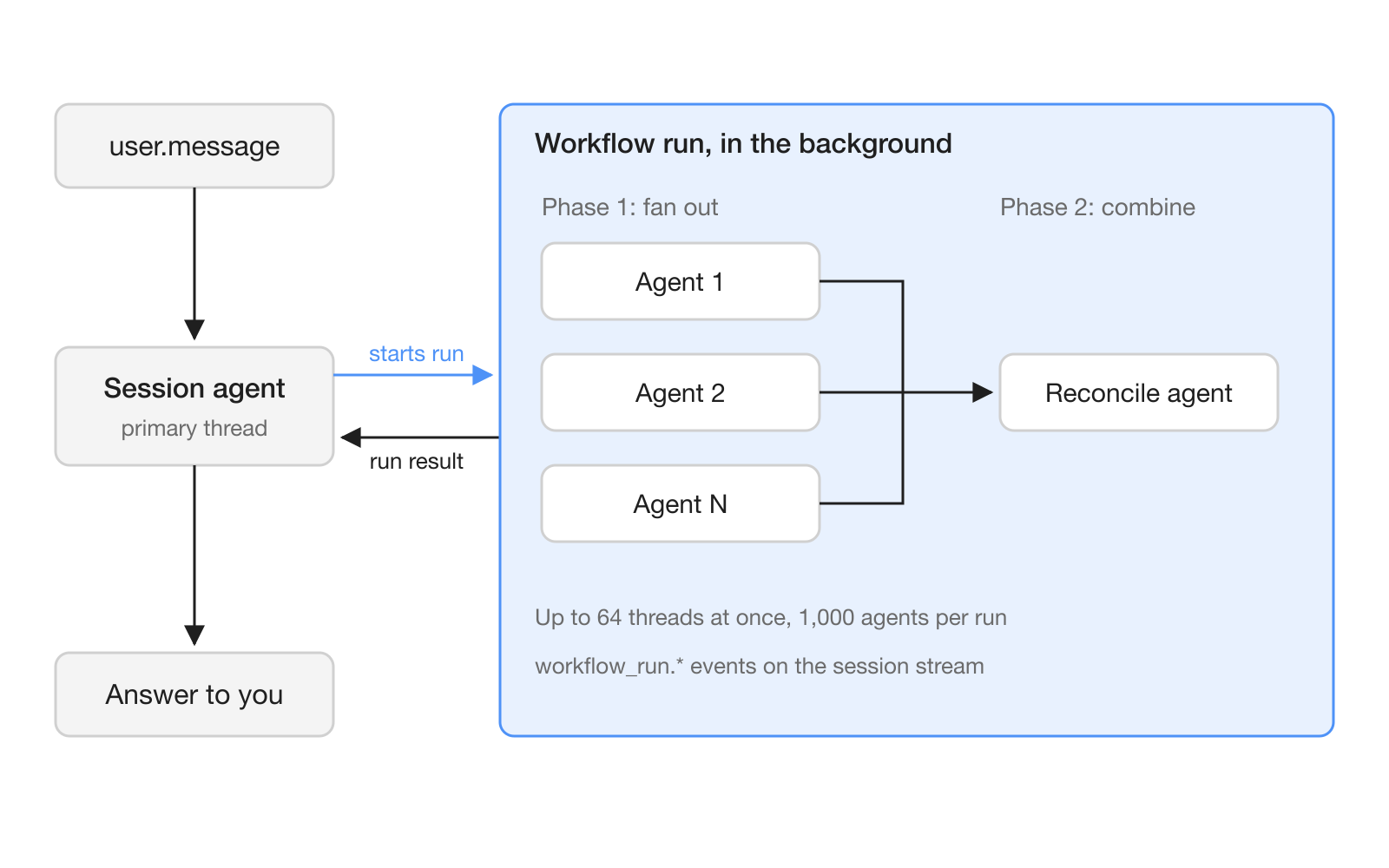1389x868 pixels.
Task: Select the Agent N box
Action: click(x=681, y=503)
